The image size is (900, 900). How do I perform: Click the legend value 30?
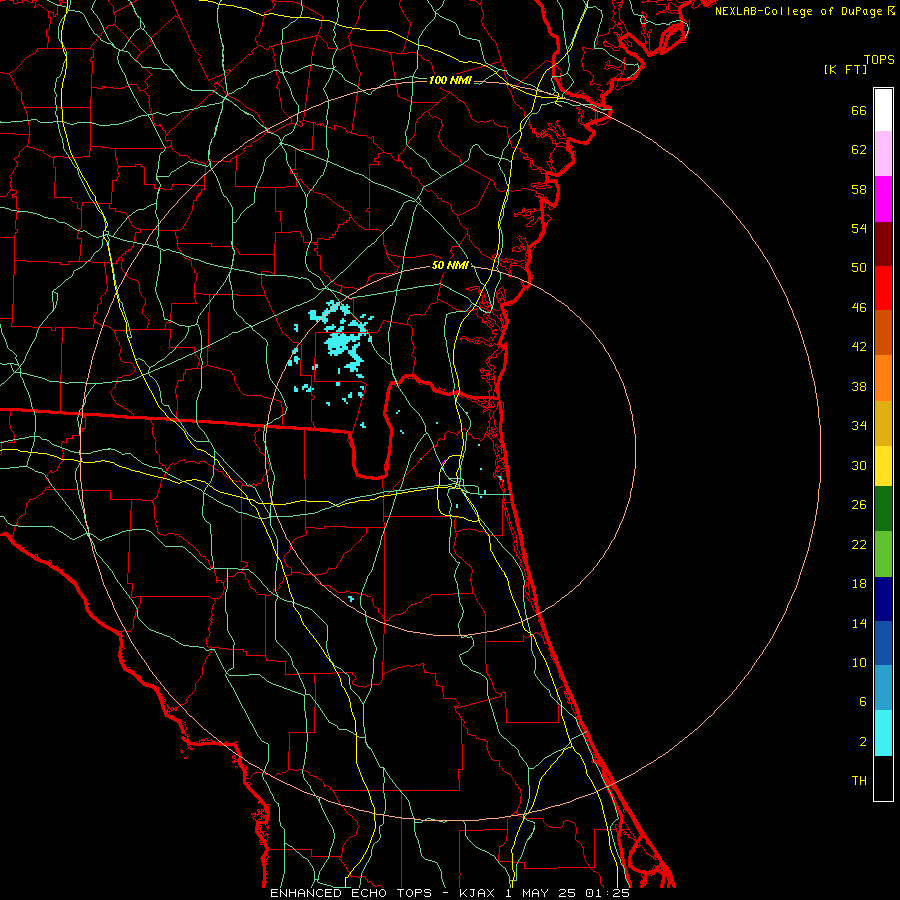859,465
